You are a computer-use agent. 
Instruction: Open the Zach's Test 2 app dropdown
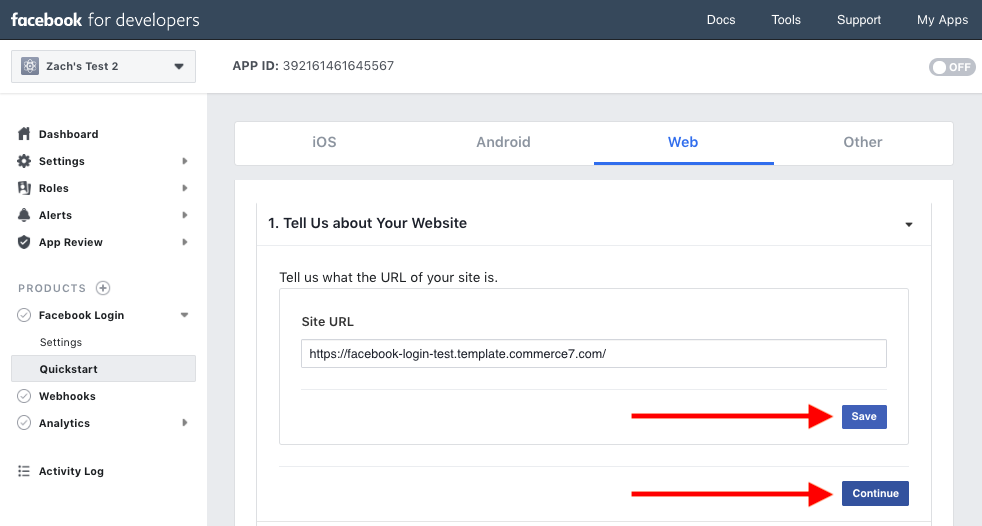(x=103, y=66)
